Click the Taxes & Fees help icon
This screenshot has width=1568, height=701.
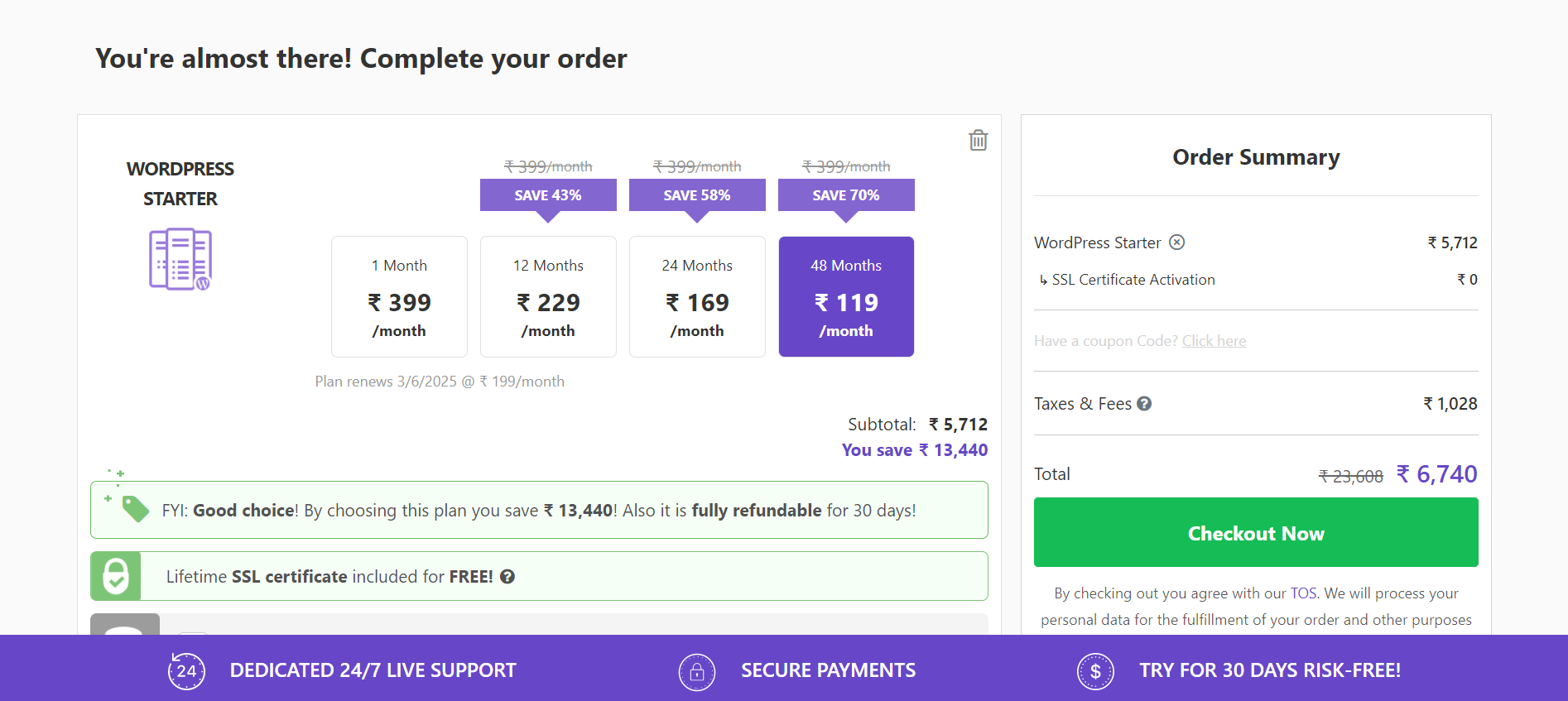pyautogui.click(x=1144, y=404)
